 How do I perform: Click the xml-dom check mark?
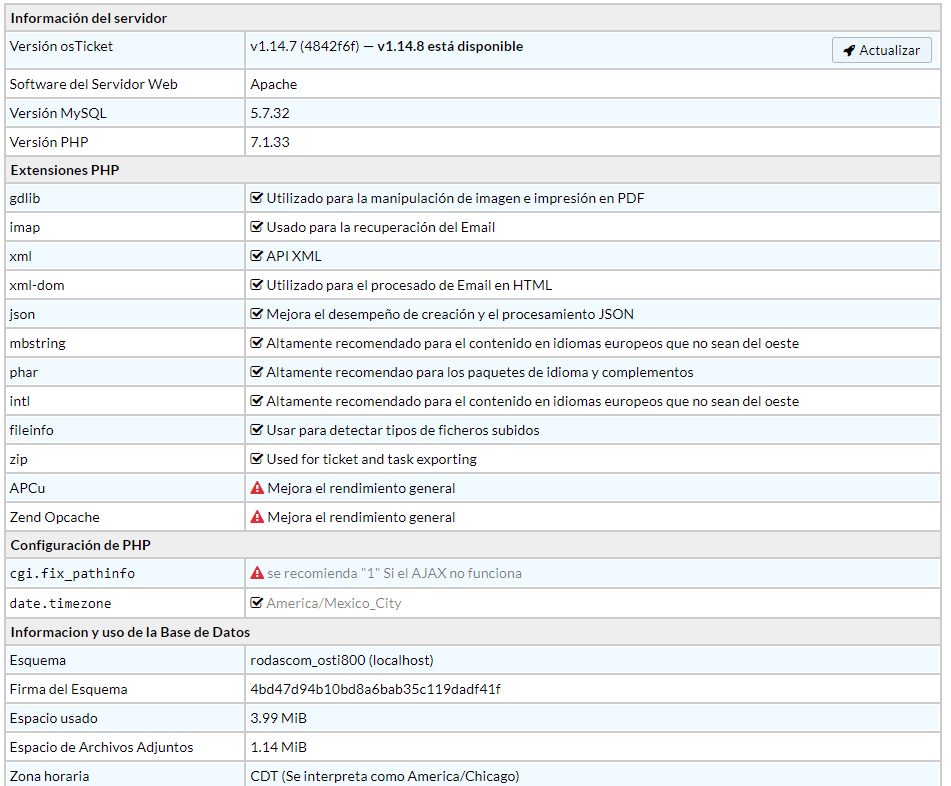(x=257, y=285)
